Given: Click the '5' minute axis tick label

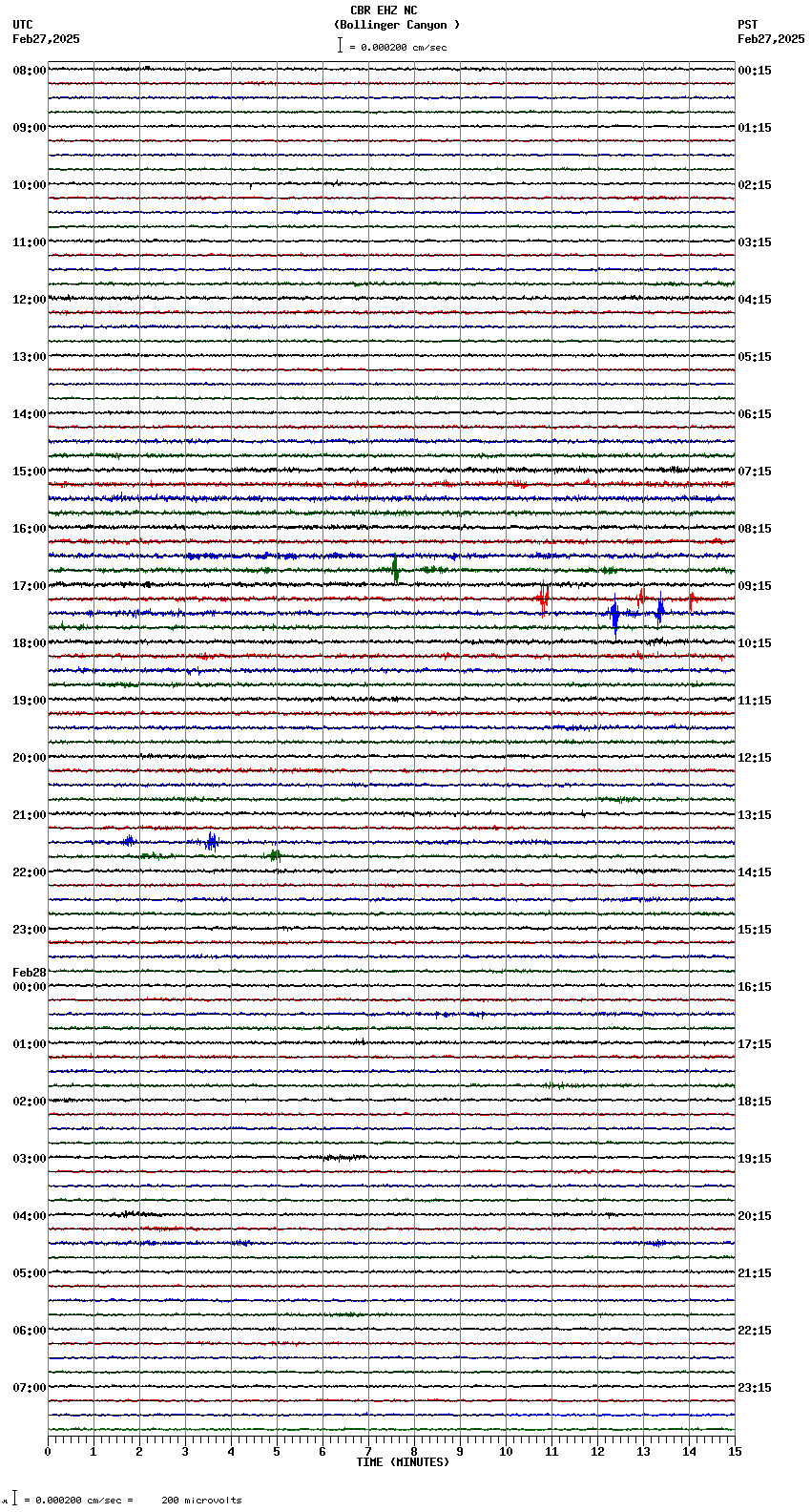Looking at the screenshot, I should [x=277, y=1452].
